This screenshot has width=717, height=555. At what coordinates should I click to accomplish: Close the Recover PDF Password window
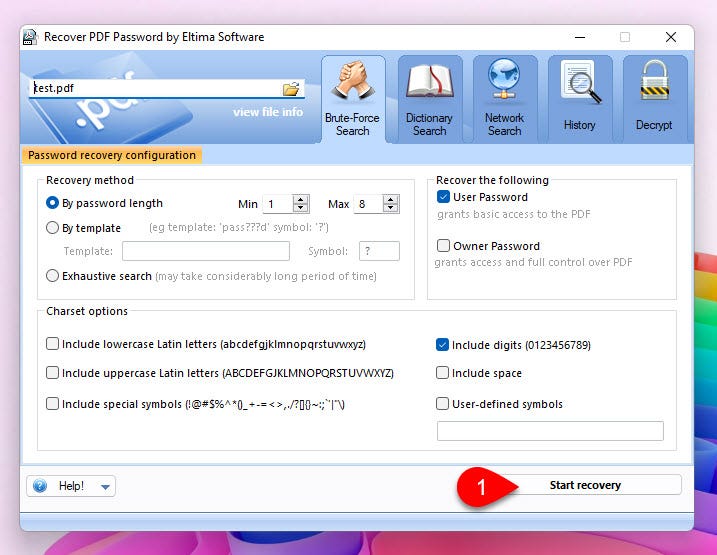point(671,37)
